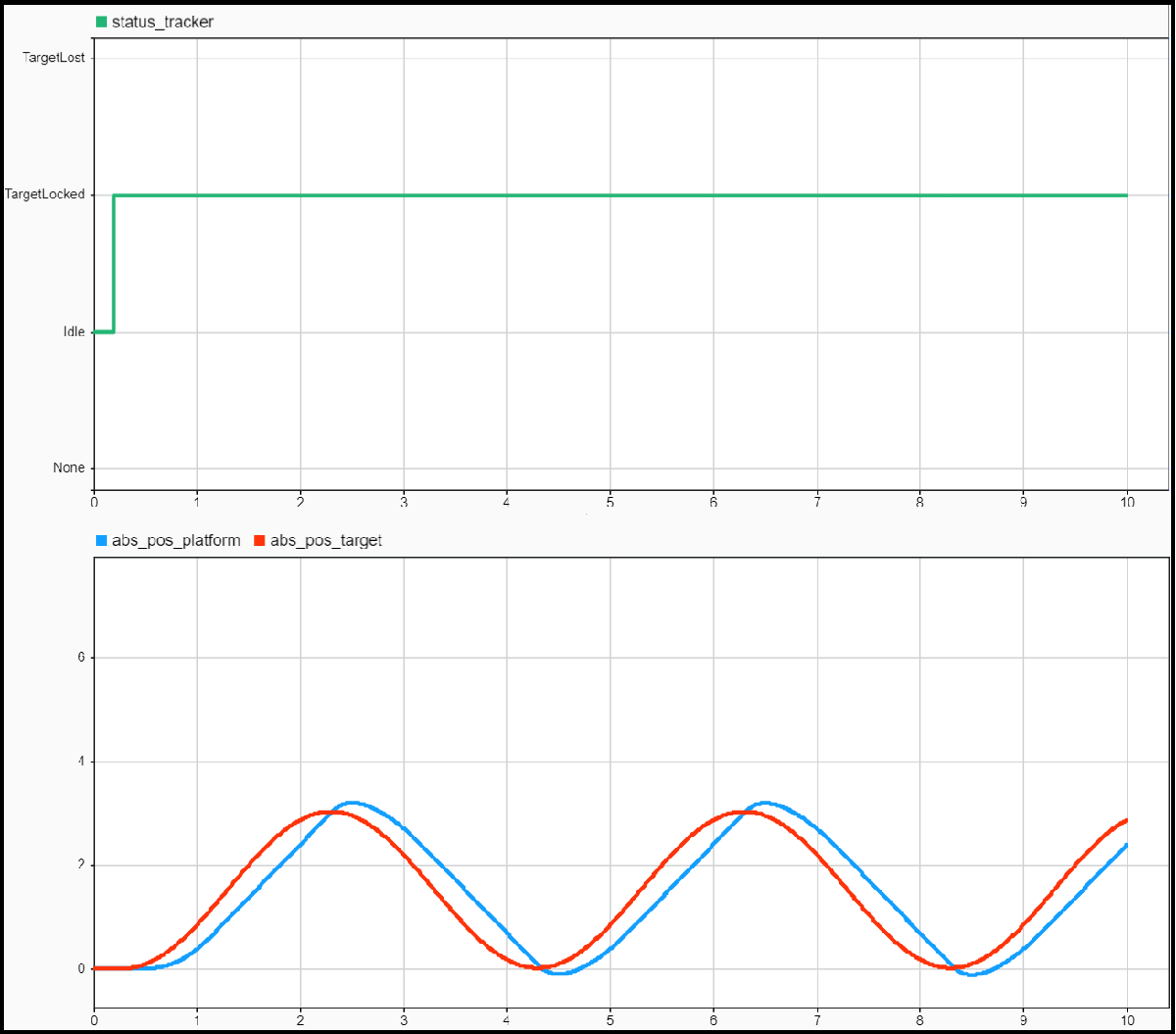Click the green TargetLocked trace line
The image size is (1176, 1034).
tap(588, 194)
